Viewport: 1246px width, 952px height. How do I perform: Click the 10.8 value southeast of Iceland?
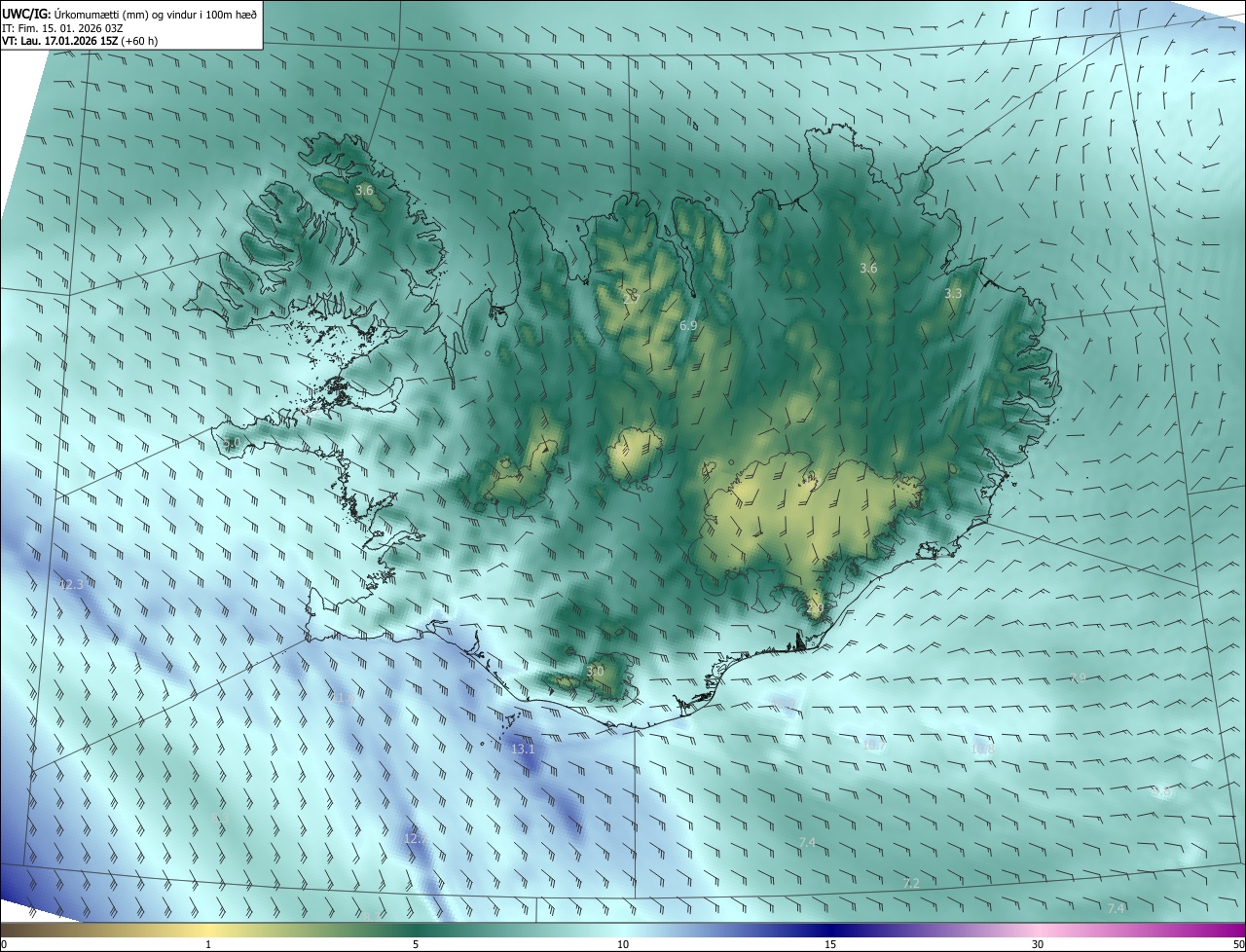[x=982, y=749]
